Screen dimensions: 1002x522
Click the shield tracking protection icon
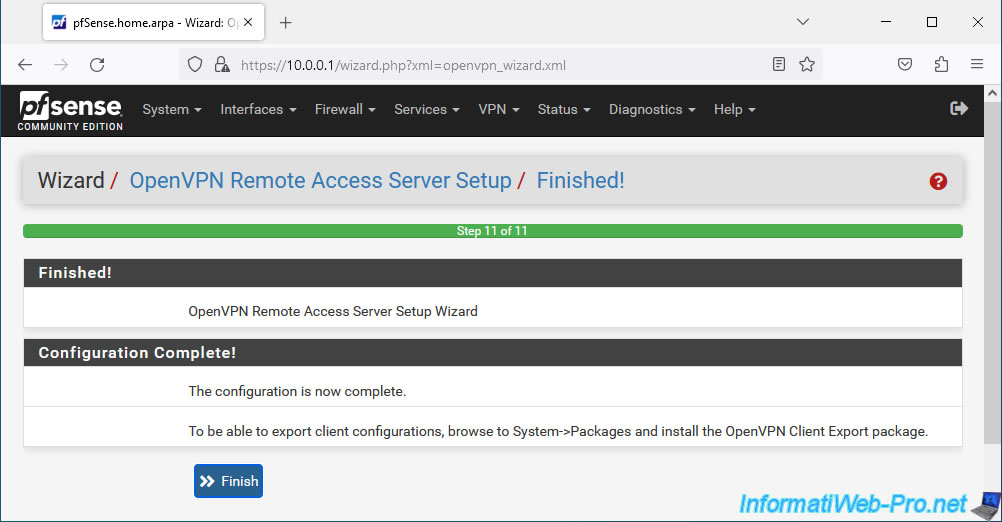(195, 65)
